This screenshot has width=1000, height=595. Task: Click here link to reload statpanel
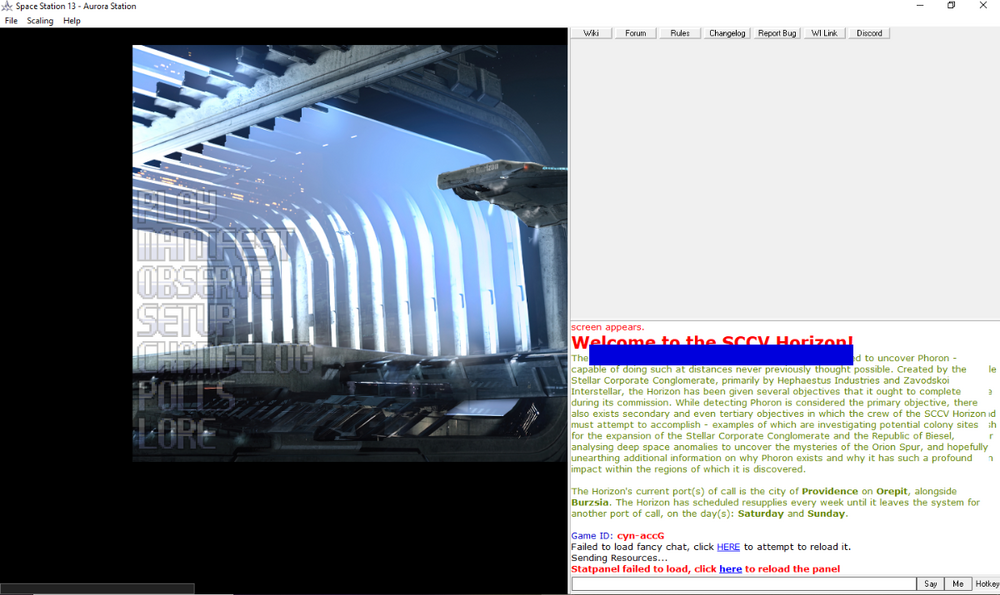[730, 569]
